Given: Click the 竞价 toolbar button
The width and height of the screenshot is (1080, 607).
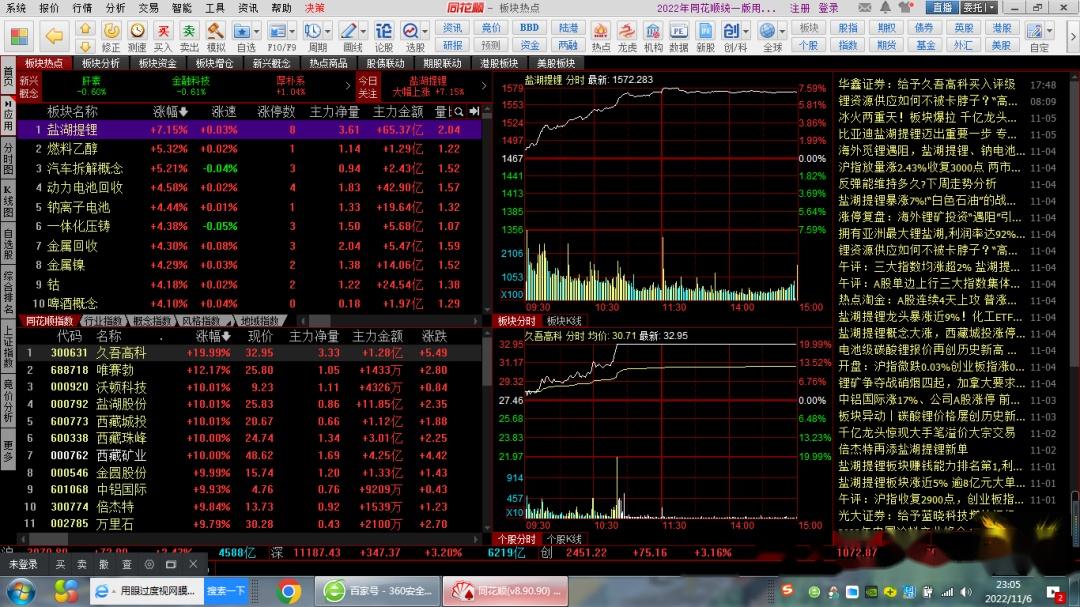Looking at the screenshot, I should 491,28.
